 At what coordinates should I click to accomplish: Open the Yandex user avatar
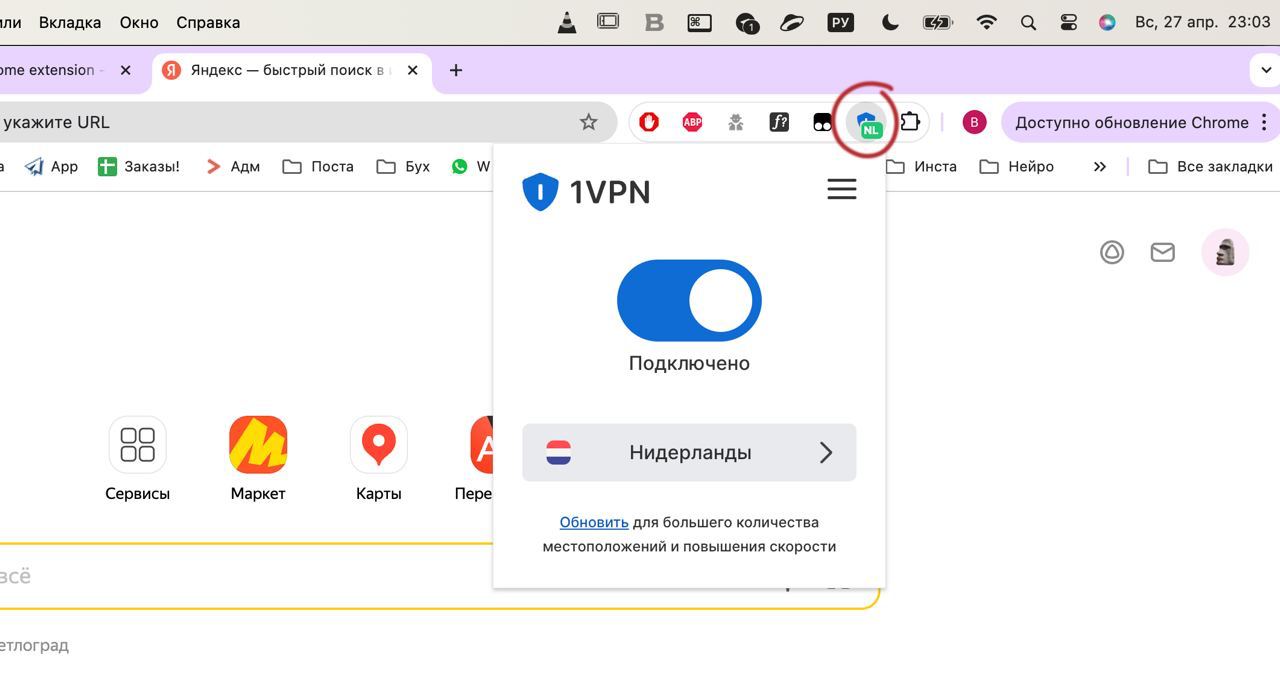click(1225, 252)
